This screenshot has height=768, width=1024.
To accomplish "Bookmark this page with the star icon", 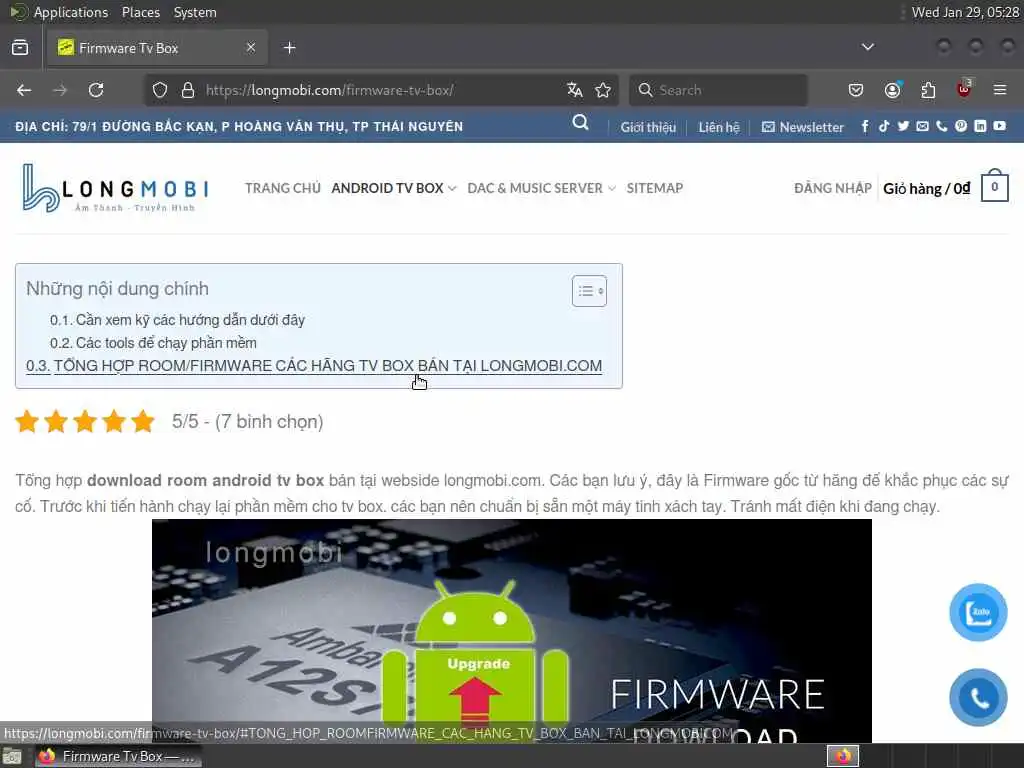I will (x=603, y=90).
